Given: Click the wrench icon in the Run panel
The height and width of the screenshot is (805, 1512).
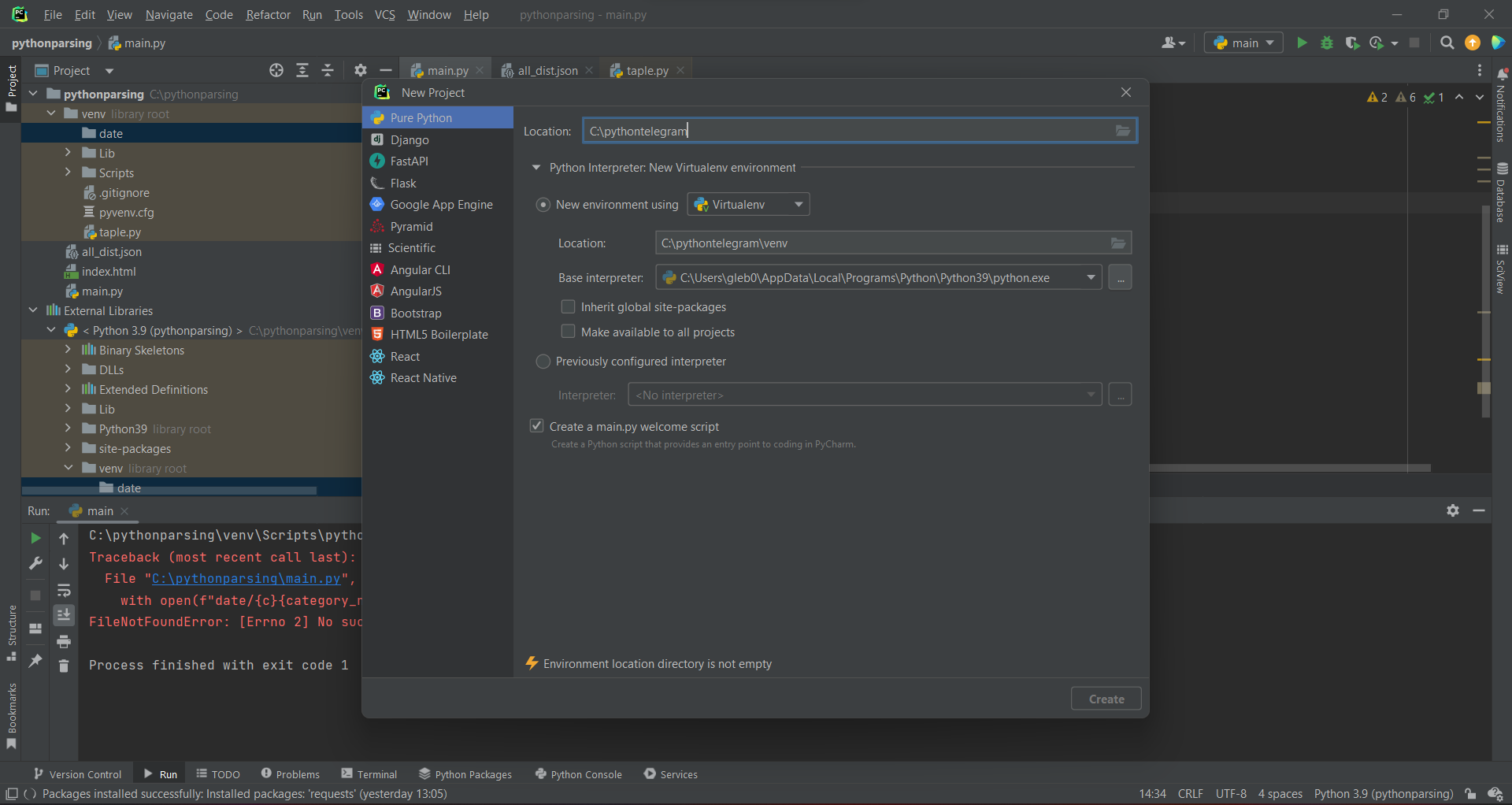Looking at the screenshot, I should tap(35, 563).
